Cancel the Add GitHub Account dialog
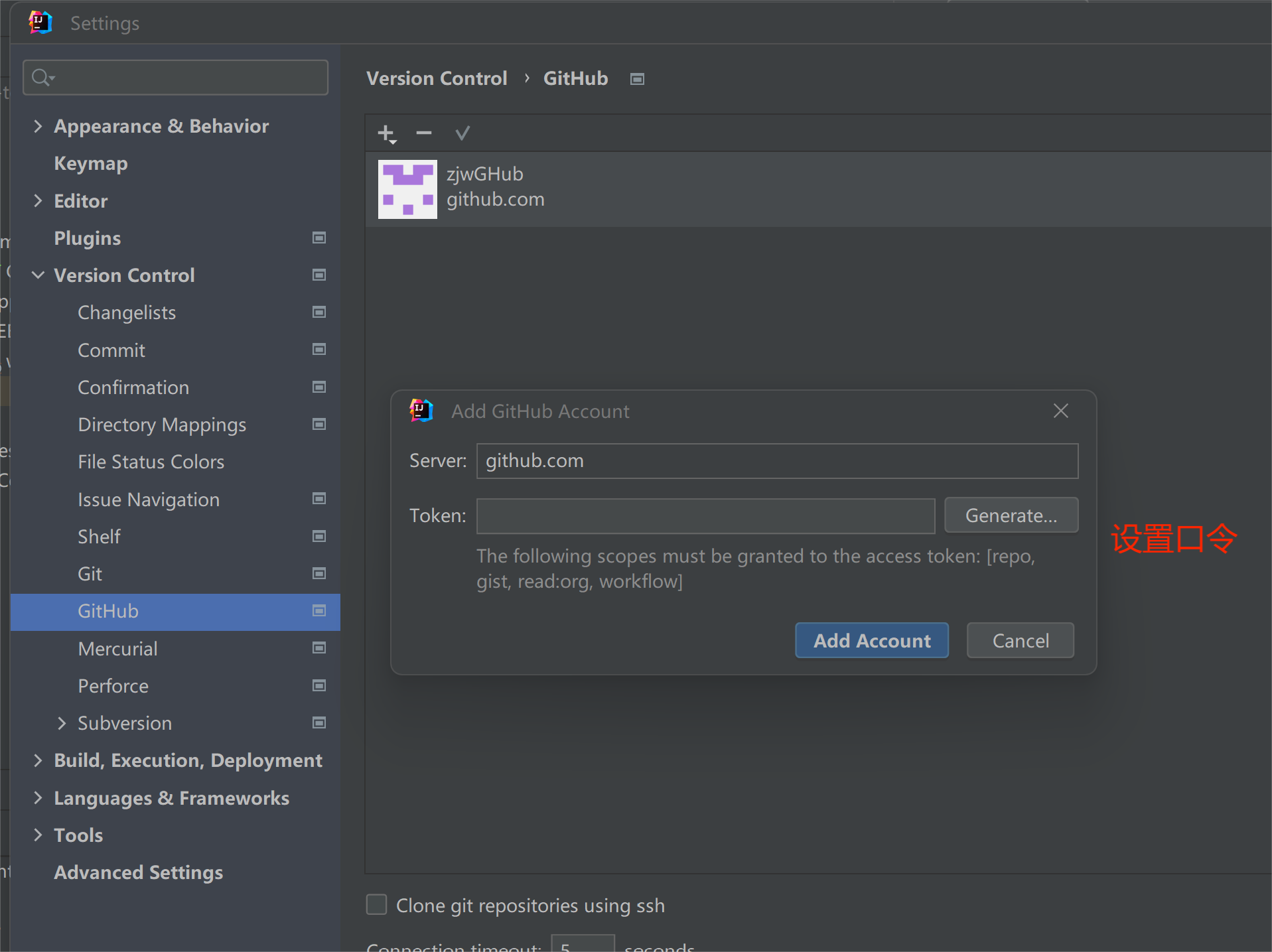Image resolution: width=1272 pixels, height=952 pixels. (x=1021, y=640)
